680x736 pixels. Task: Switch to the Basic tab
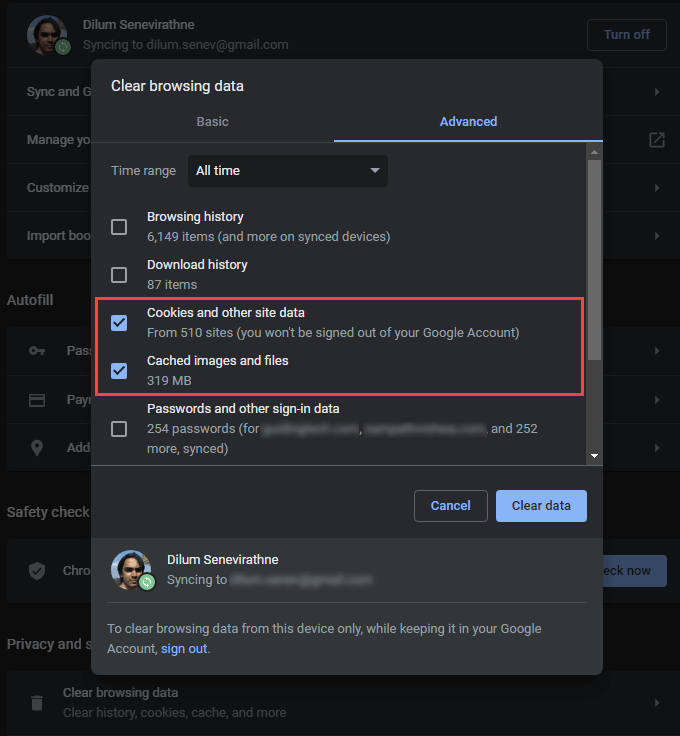pos(212,122)
